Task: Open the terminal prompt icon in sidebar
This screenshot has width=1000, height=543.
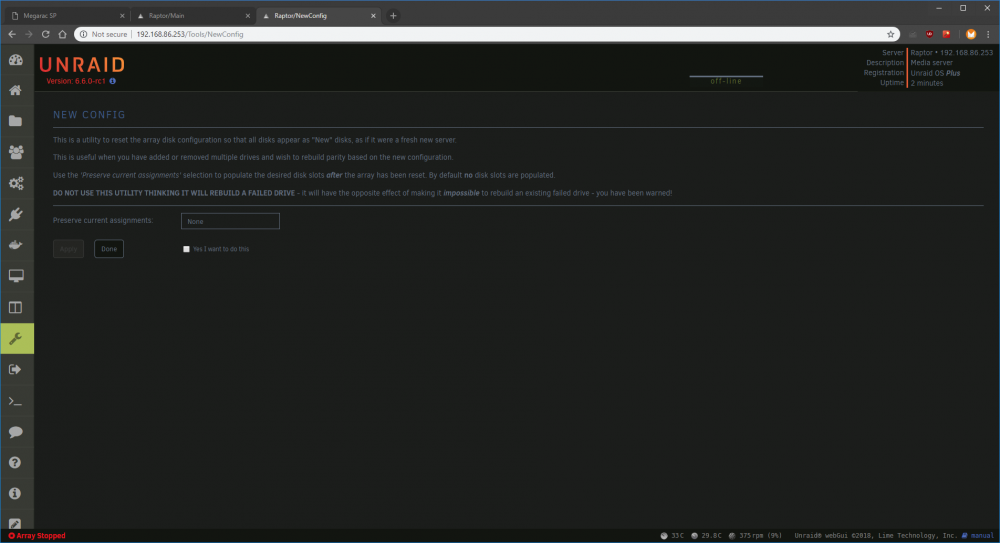Action: (16, 401)
